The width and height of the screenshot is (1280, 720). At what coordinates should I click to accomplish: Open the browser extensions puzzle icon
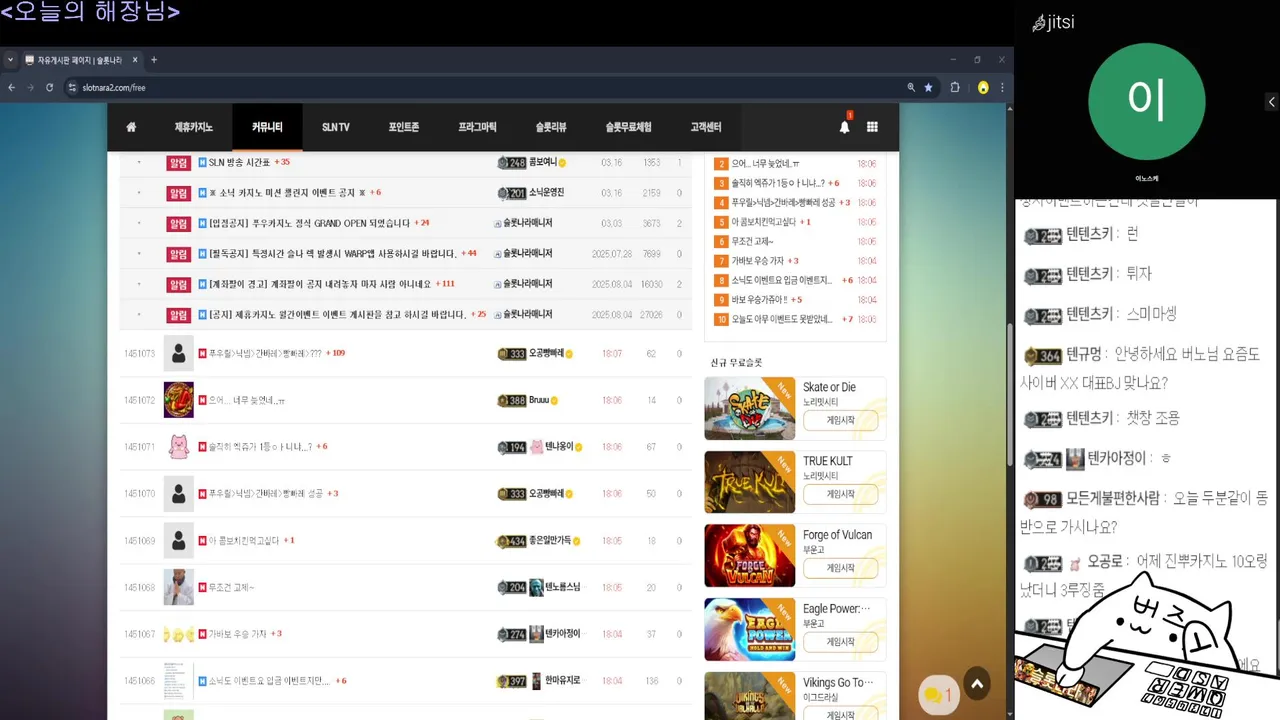(x=955, y=88)
